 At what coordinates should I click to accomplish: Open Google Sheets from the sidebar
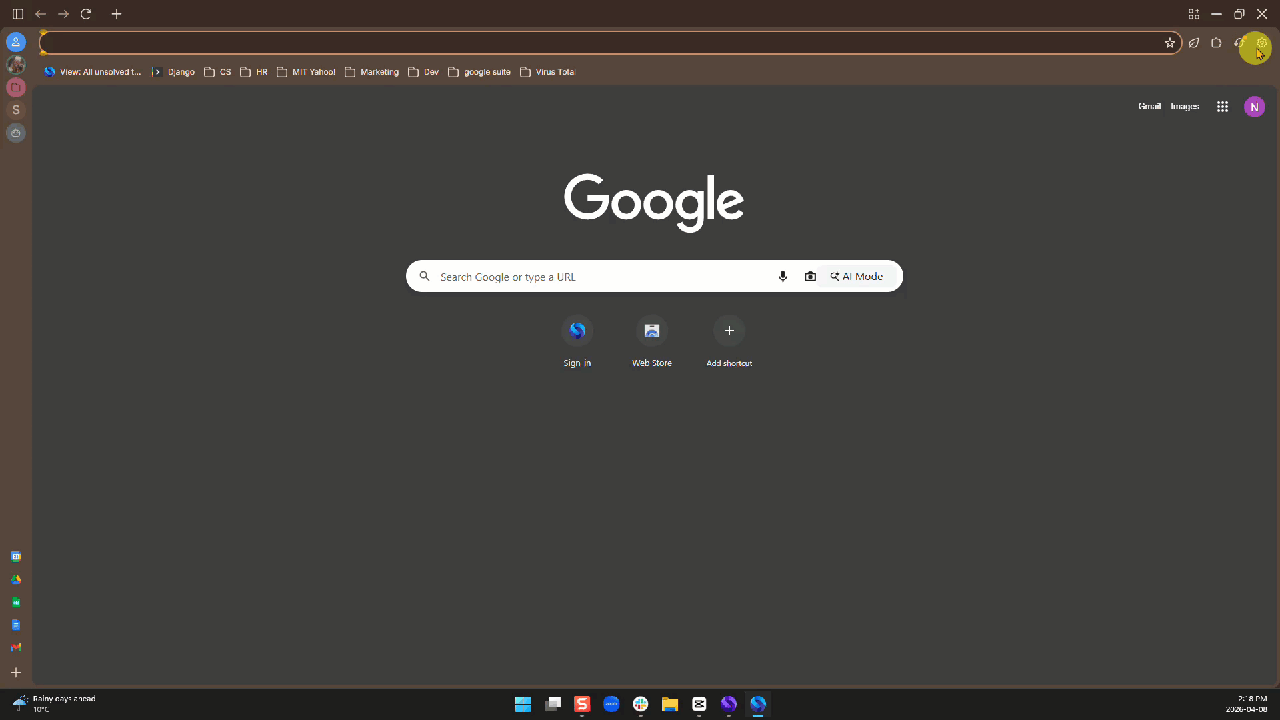pyautogui.click(x=16, y=602)
